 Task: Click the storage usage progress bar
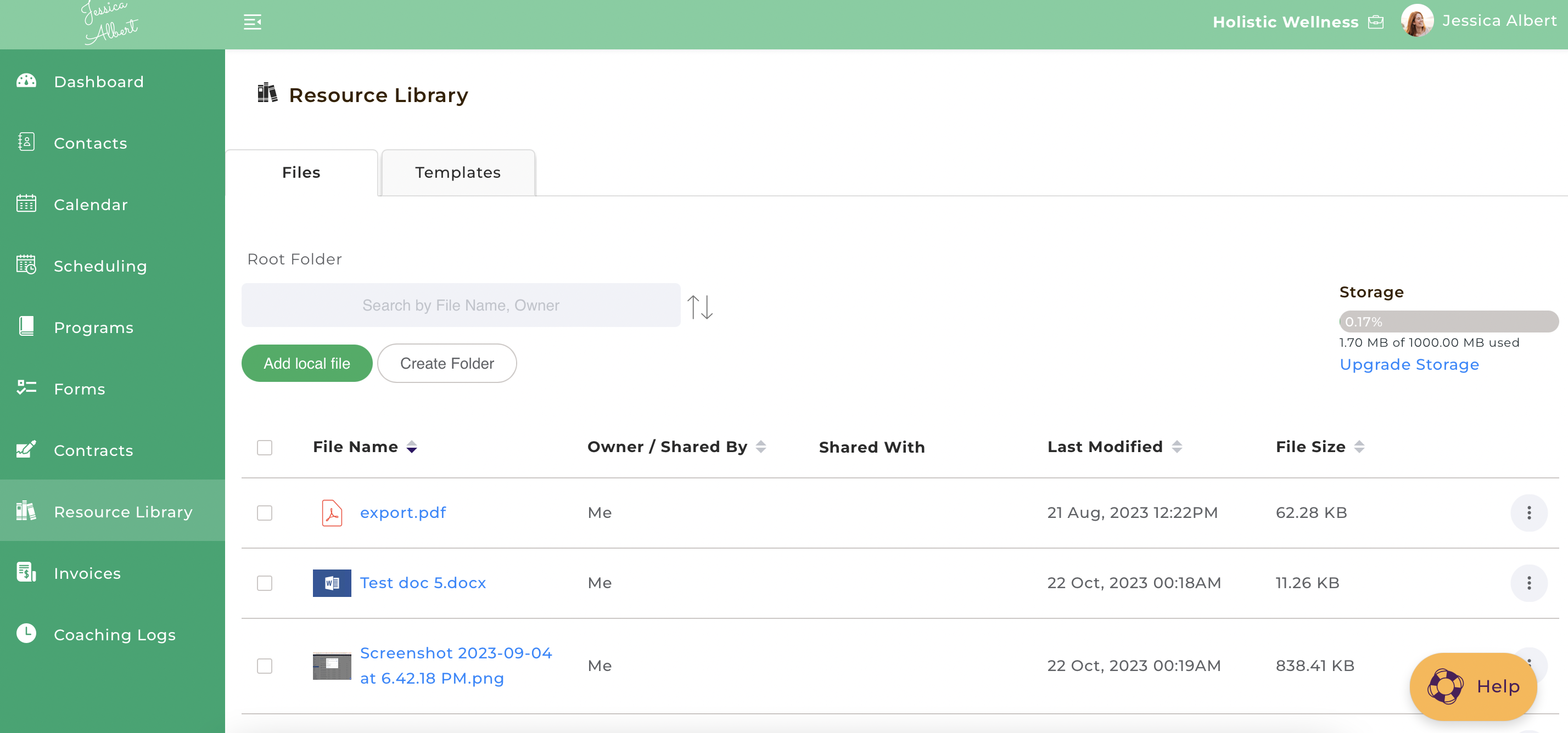tap(1449, 322)
